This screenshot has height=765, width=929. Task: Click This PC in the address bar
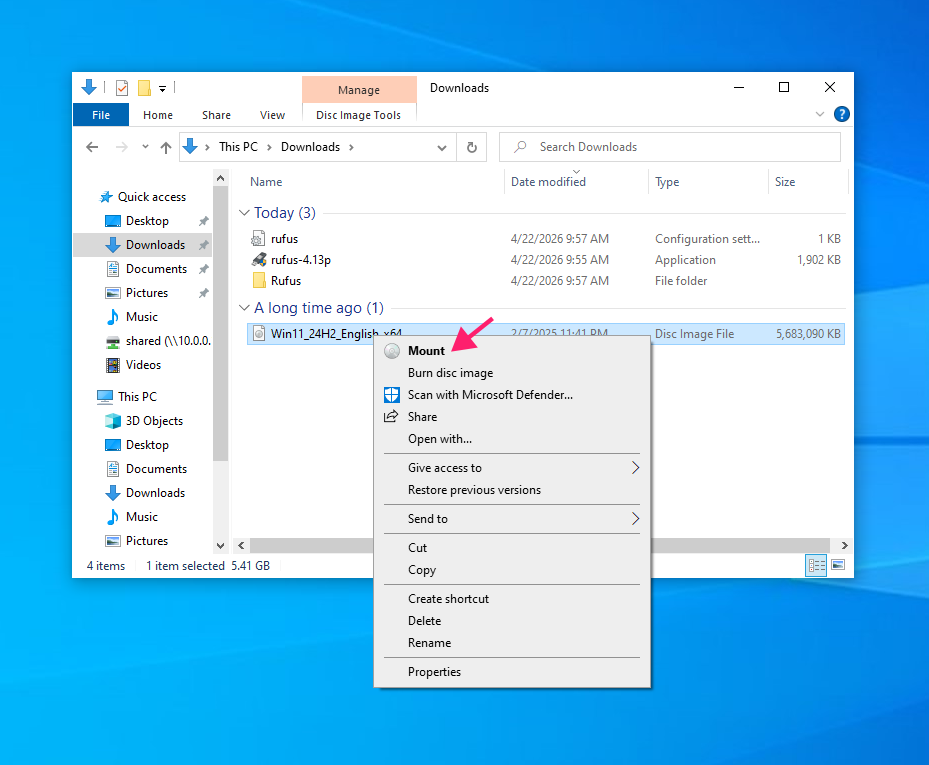point(238,147)
